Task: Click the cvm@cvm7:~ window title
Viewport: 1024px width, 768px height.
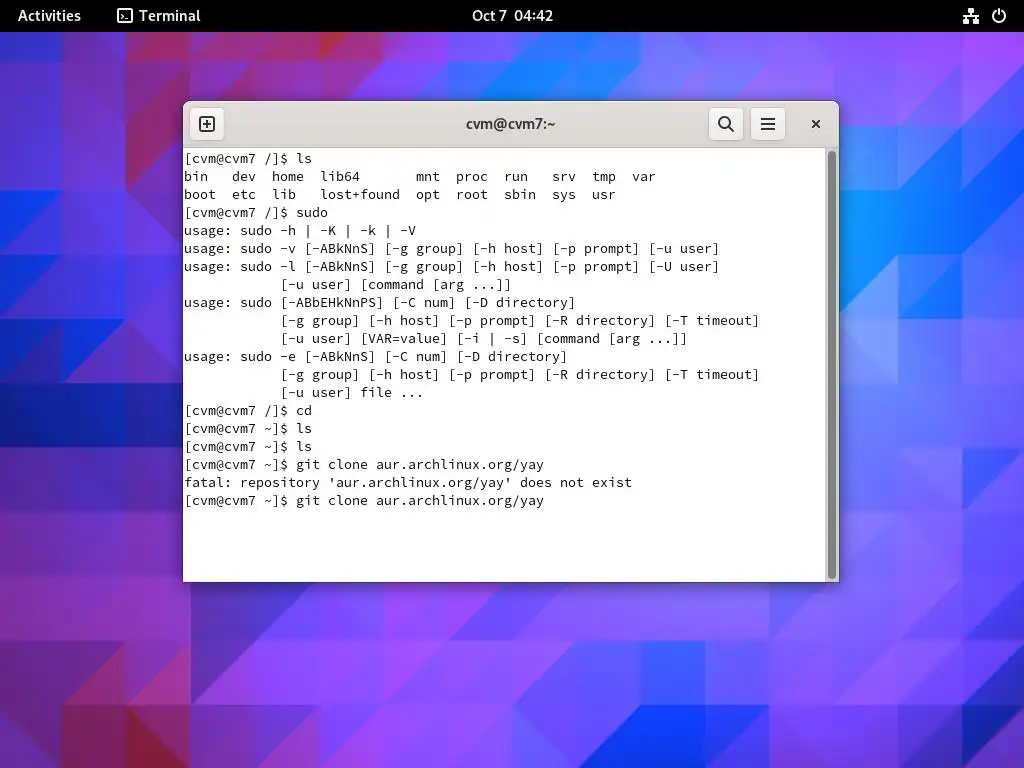Action: pyautogui.click(x=511, y=124)
